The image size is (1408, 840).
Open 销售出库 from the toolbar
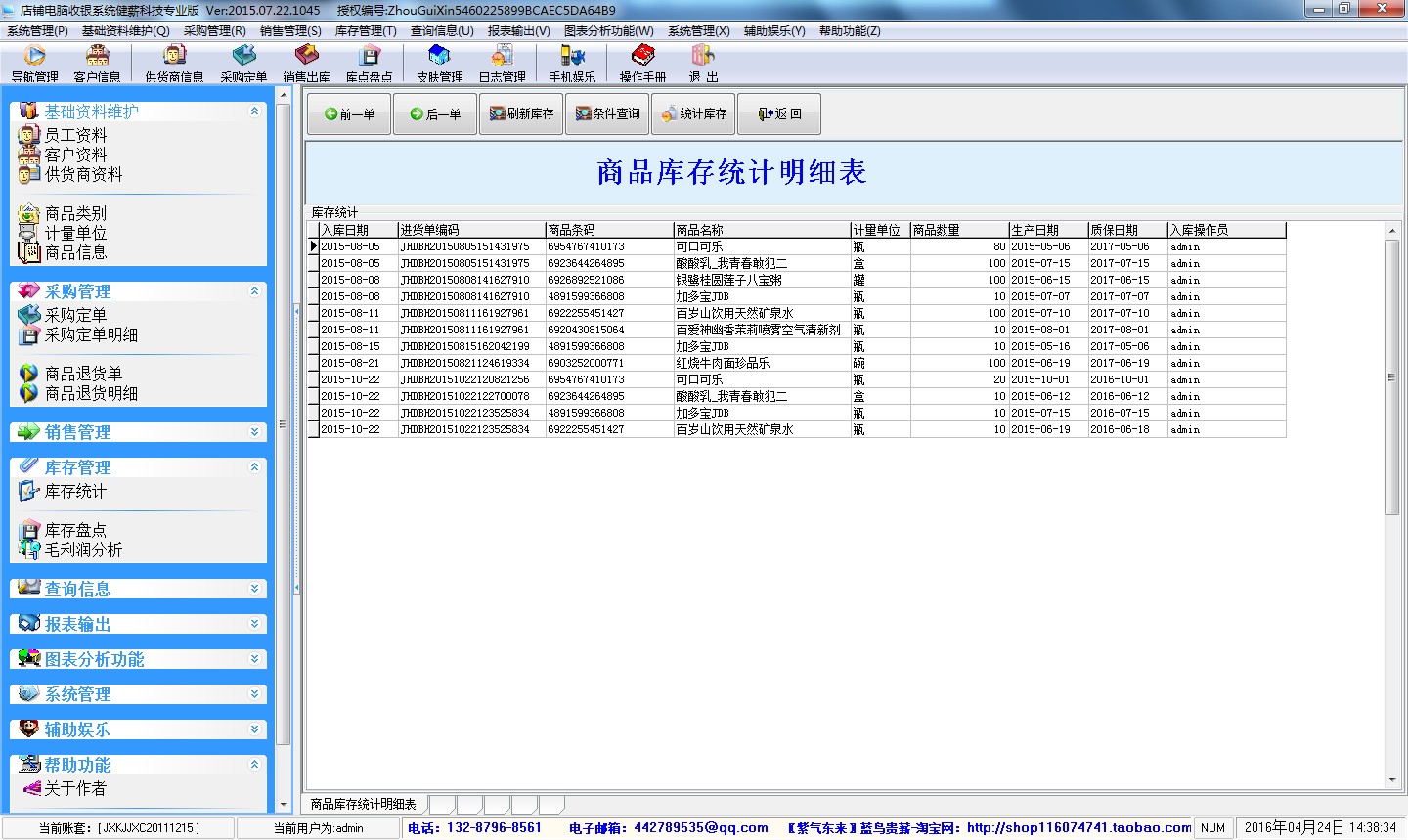[306, 63]
